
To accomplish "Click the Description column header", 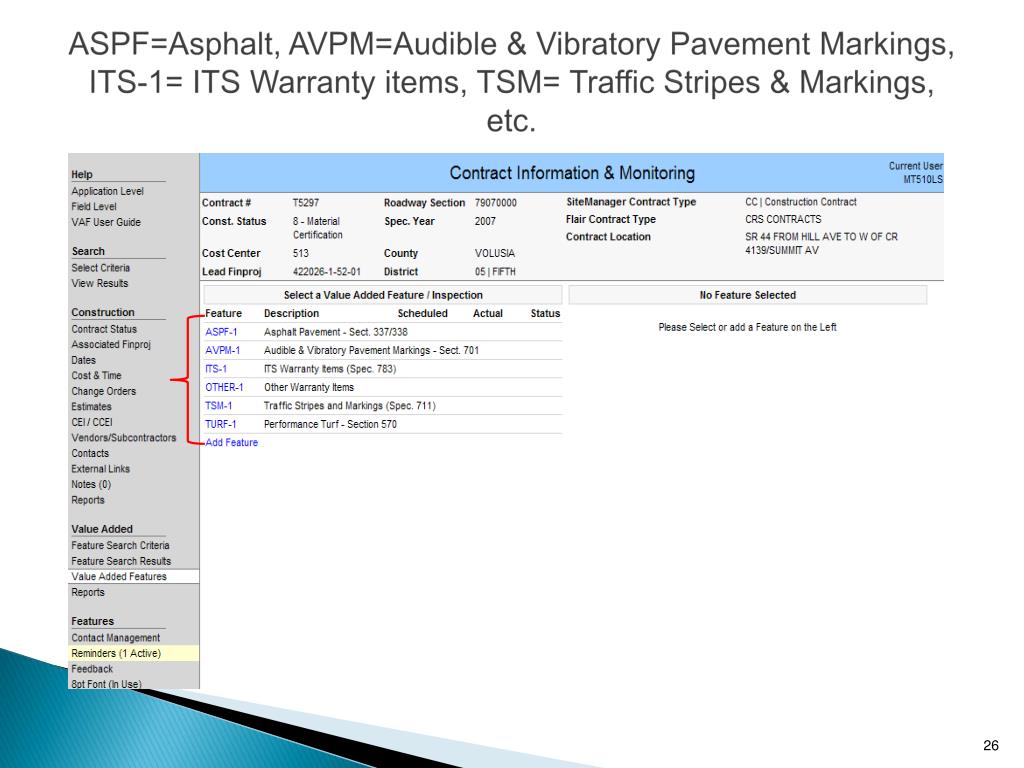I will [x=291, y=313].
